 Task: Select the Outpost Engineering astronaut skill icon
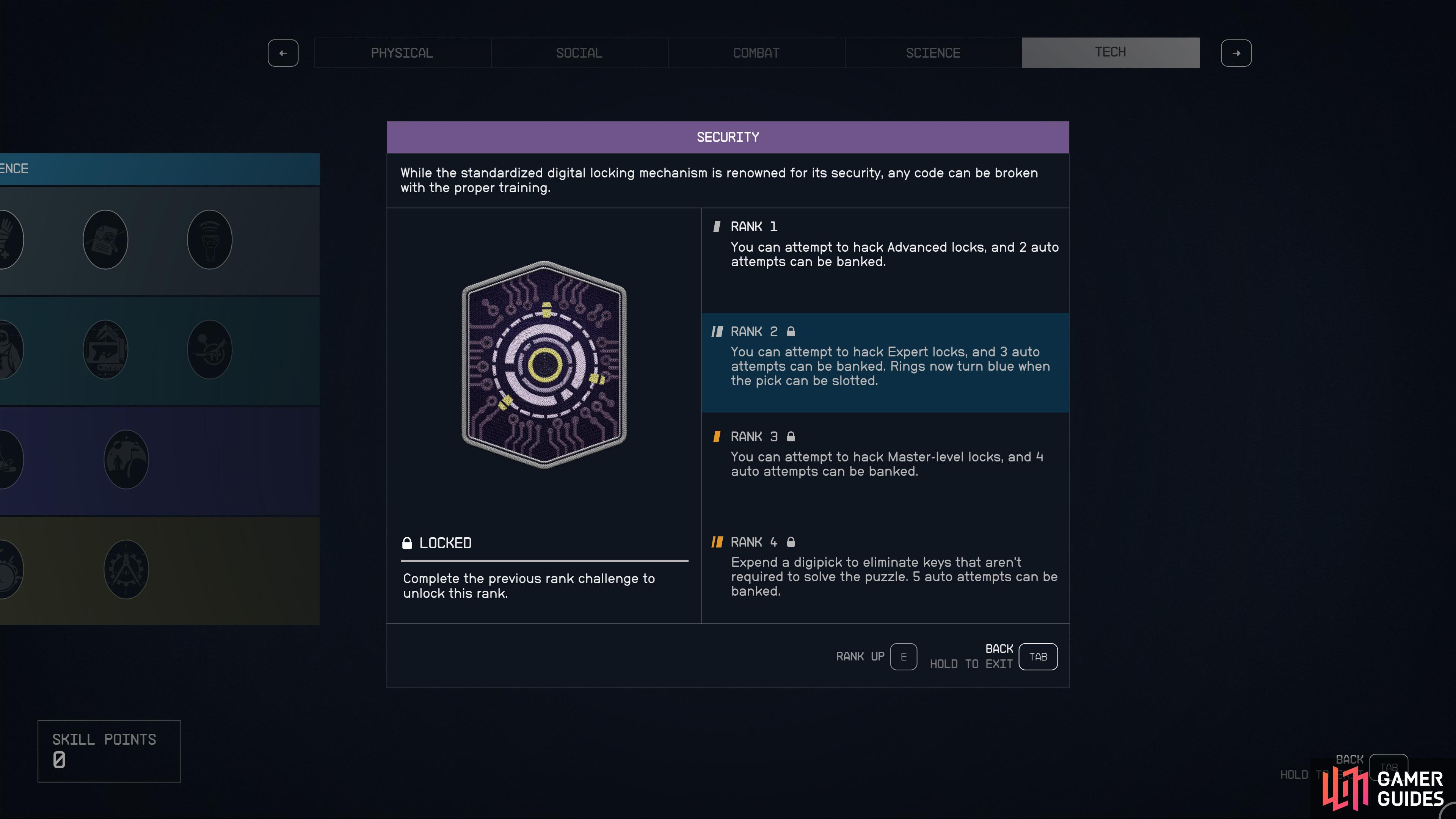click(x=126, y=460)
